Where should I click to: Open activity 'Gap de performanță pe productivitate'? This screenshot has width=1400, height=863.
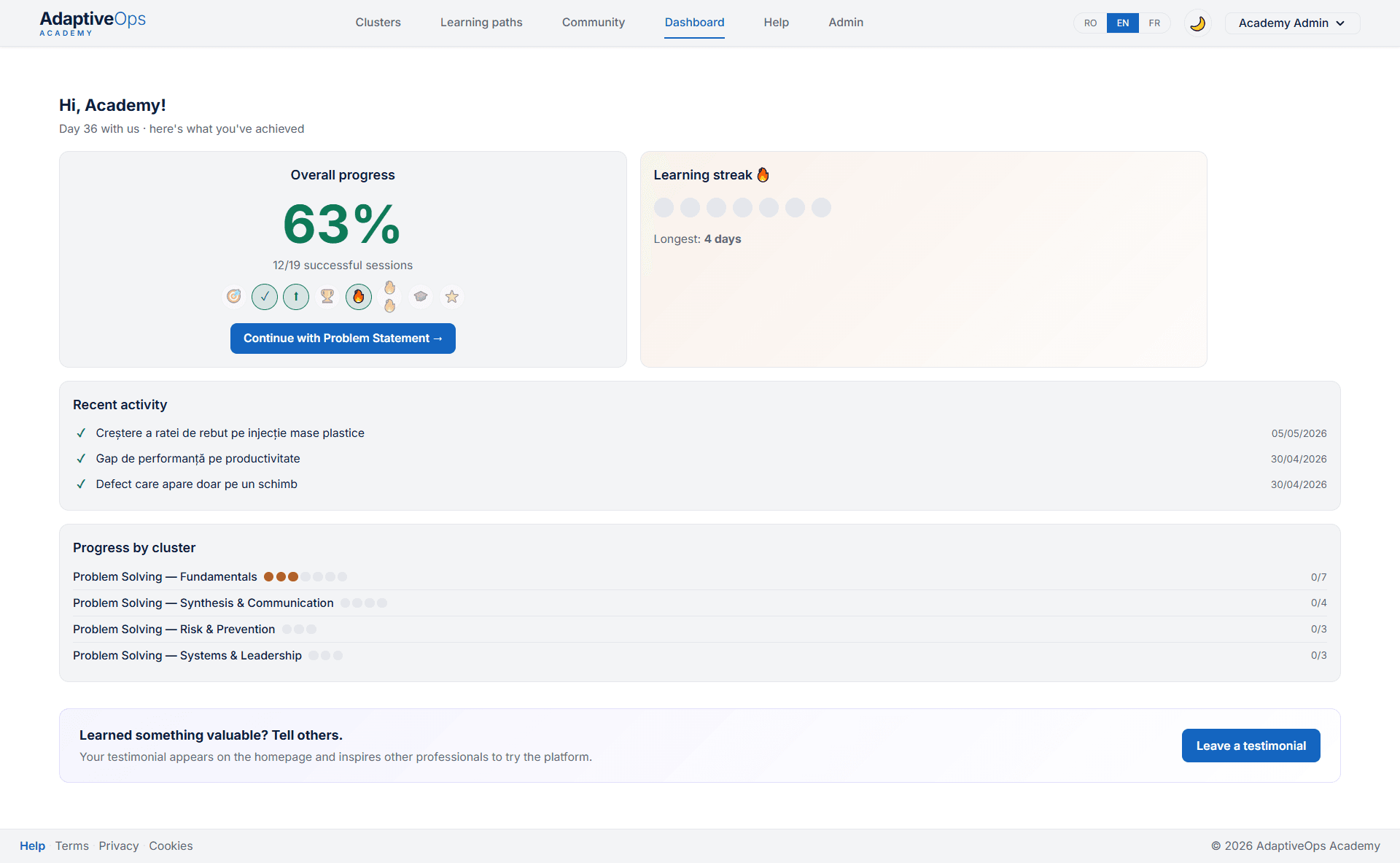pyautogui.click(x=198, y=459)
